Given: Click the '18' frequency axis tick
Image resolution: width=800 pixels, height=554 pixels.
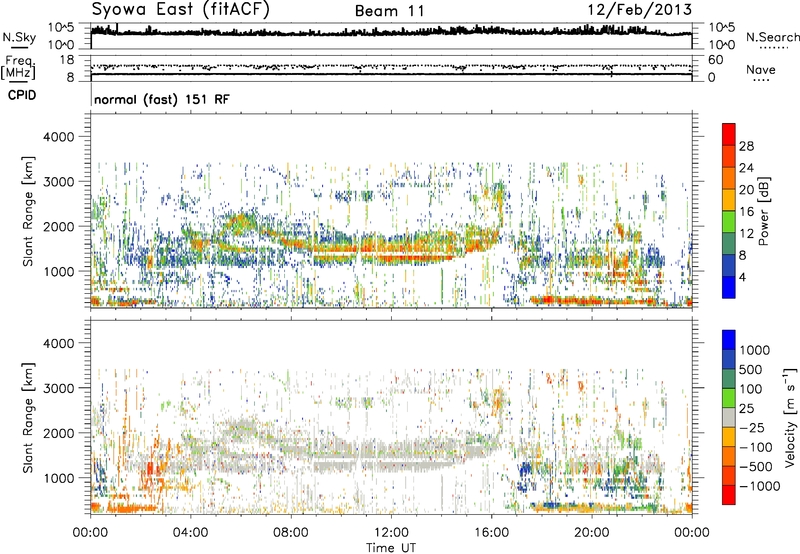Looking at the screenshot, I should coord(67,60).
